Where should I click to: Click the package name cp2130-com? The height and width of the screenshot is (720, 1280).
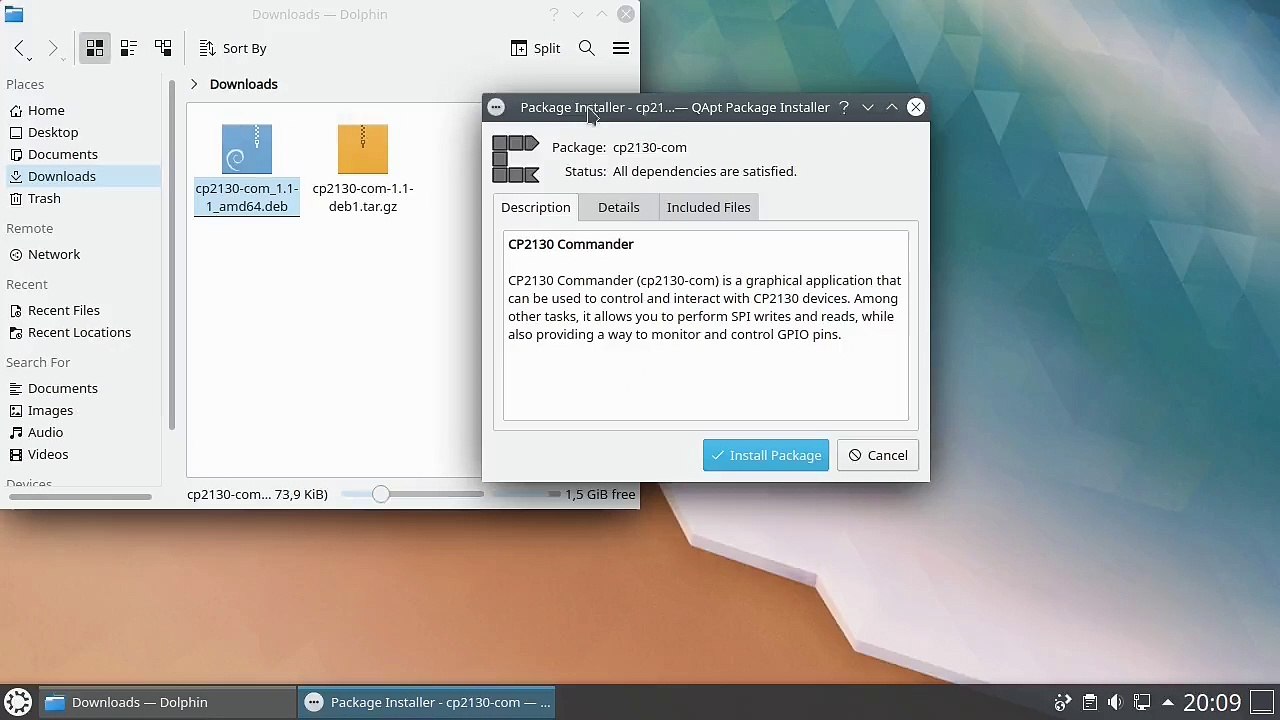pyautogui.click(x=650, y=147)
